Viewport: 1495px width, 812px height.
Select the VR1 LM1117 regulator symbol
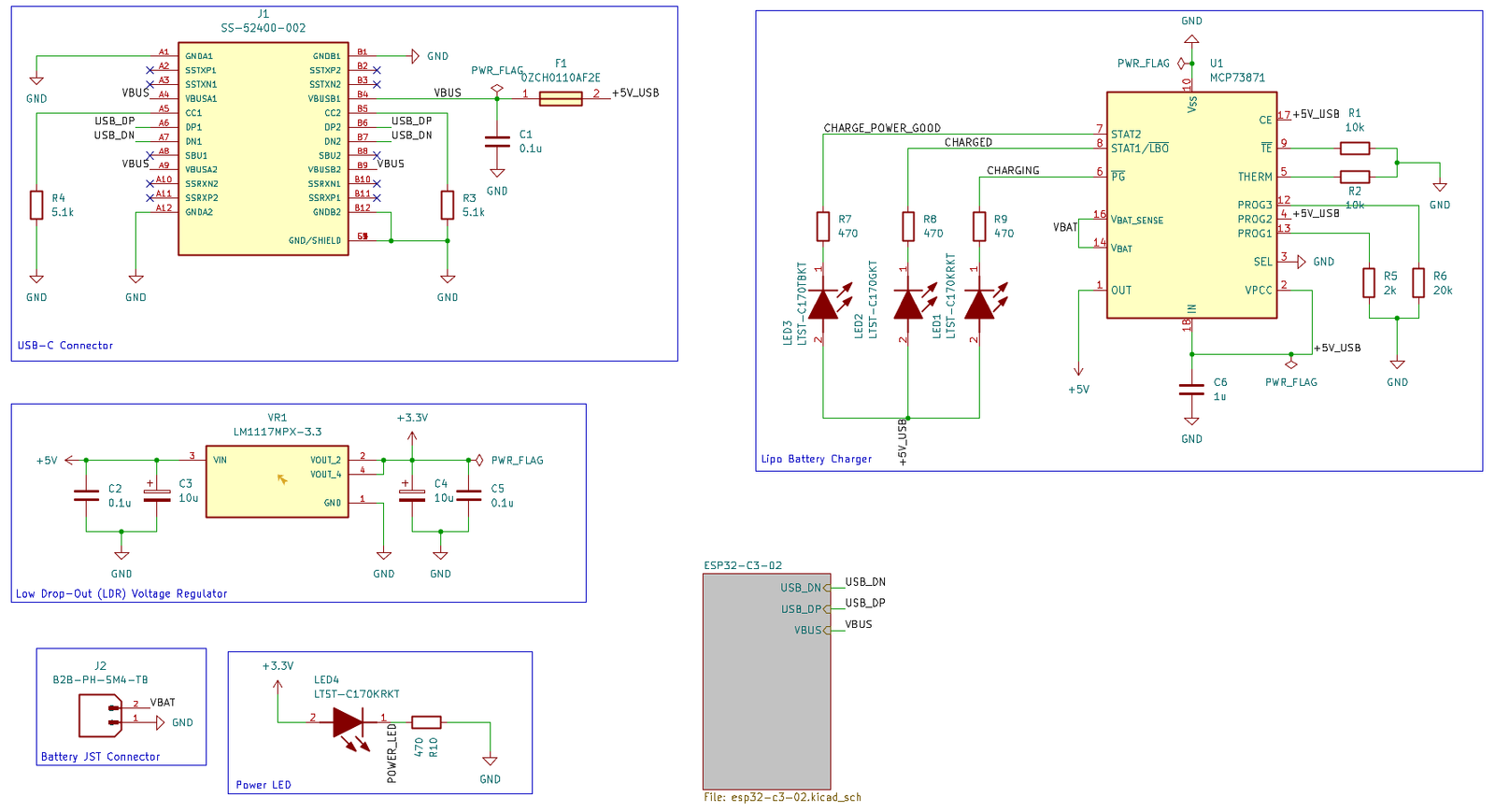[278, 481]
